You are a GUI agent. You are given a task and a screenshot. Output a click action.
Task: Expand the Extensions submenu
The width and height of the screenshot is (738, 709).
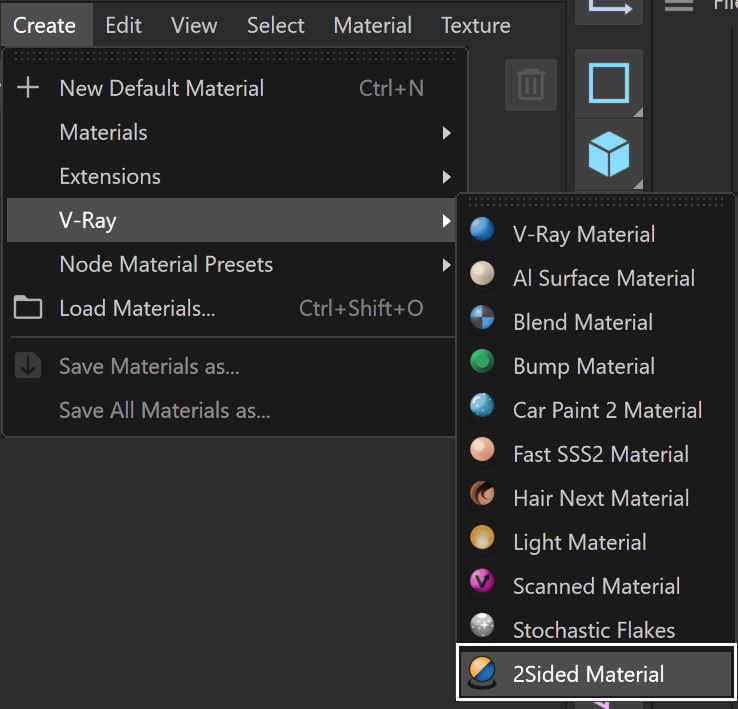pyautogui.click(x=231, y=177)
